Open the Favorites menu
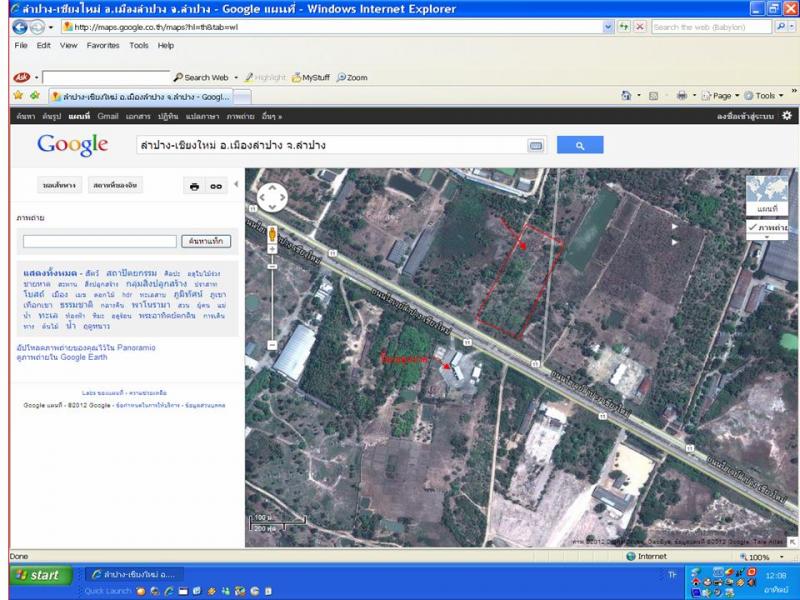 point(102,45)
